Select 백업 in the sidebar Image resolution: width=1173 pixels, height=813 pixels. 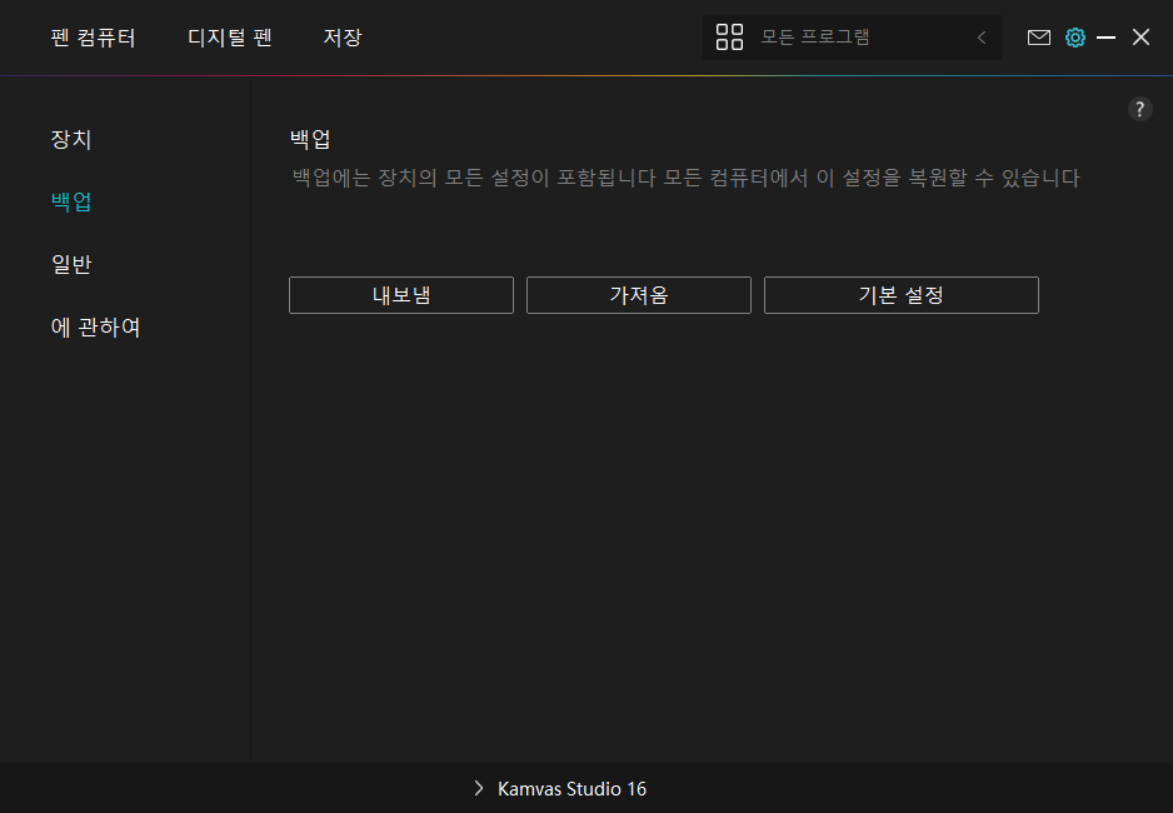[x=71, y=202]
